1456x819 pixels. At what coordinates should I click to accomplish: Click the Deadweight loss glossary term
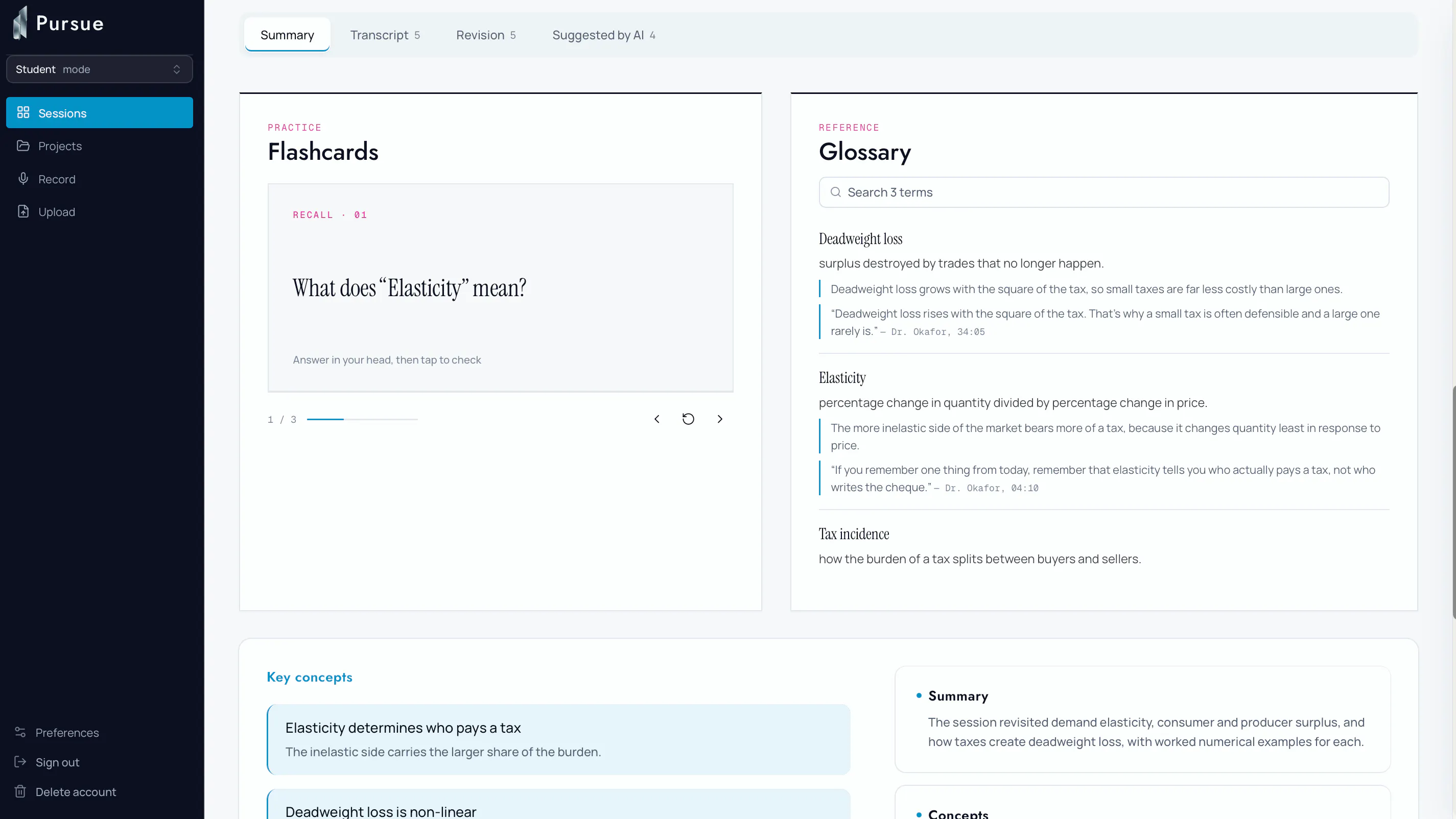tap(860, 239)
